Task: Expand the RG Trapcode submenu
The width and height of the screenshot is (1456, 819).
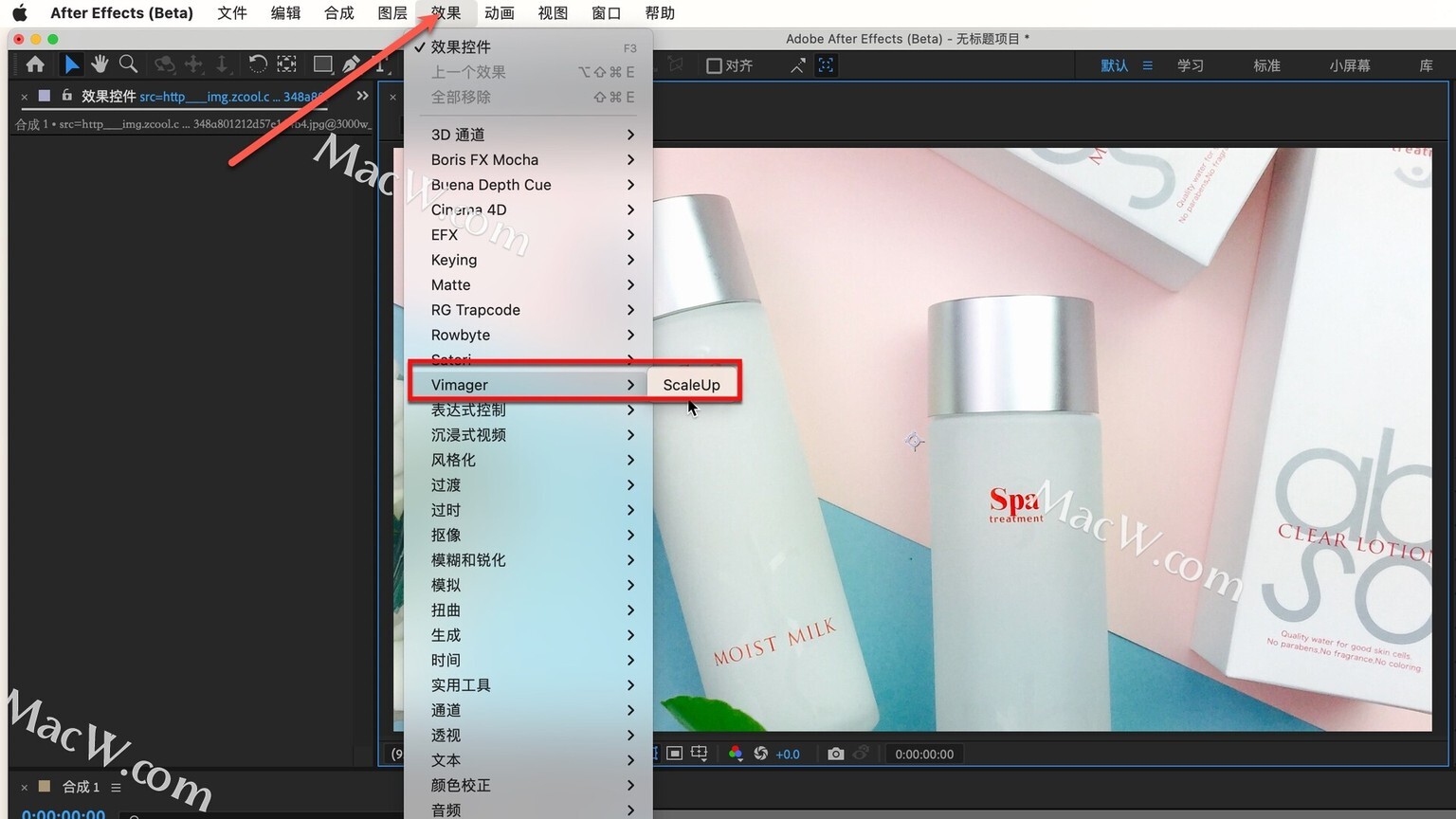Action: (x=528, y=310)
